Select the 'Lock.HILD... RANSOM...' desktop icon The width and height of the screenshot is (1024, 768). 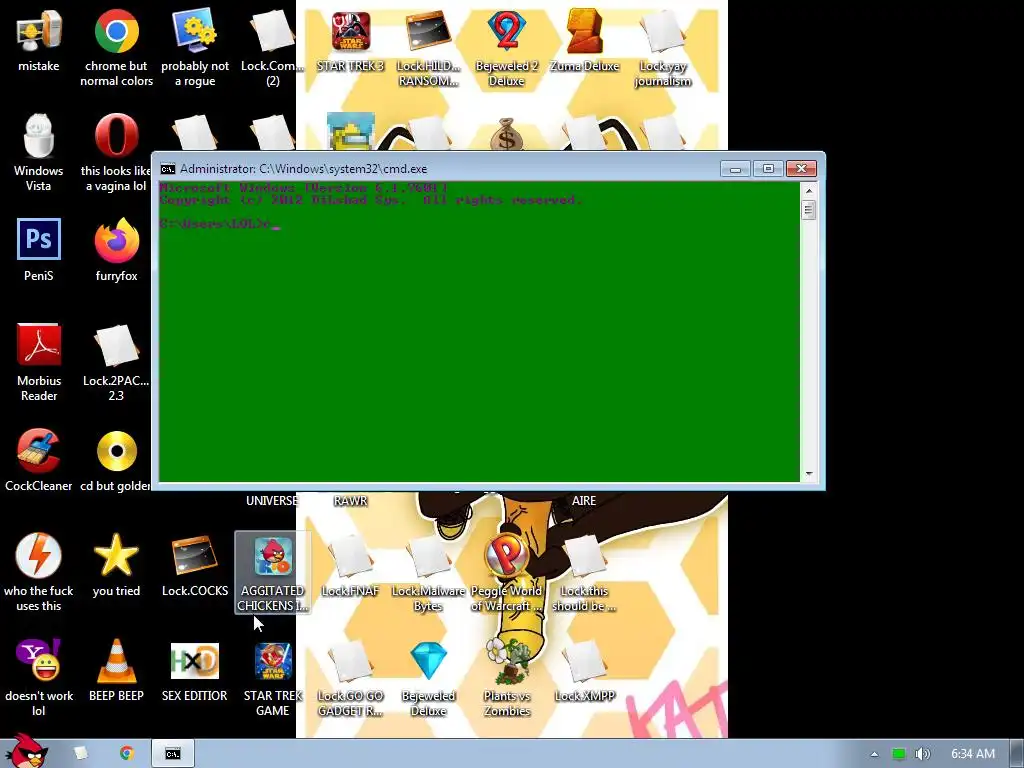point(428,31)
